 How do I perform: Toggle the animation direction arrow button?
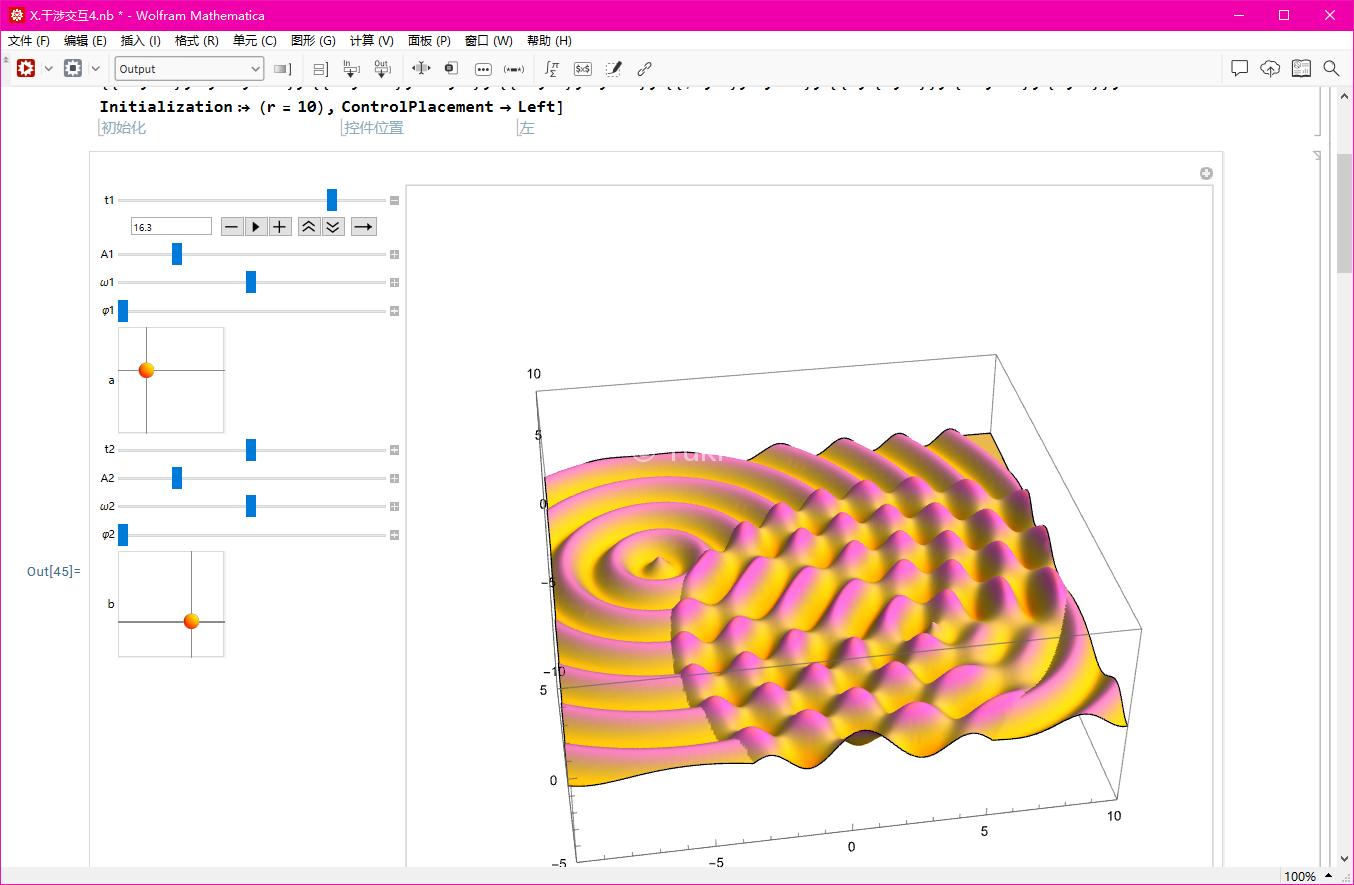[364, 227]
